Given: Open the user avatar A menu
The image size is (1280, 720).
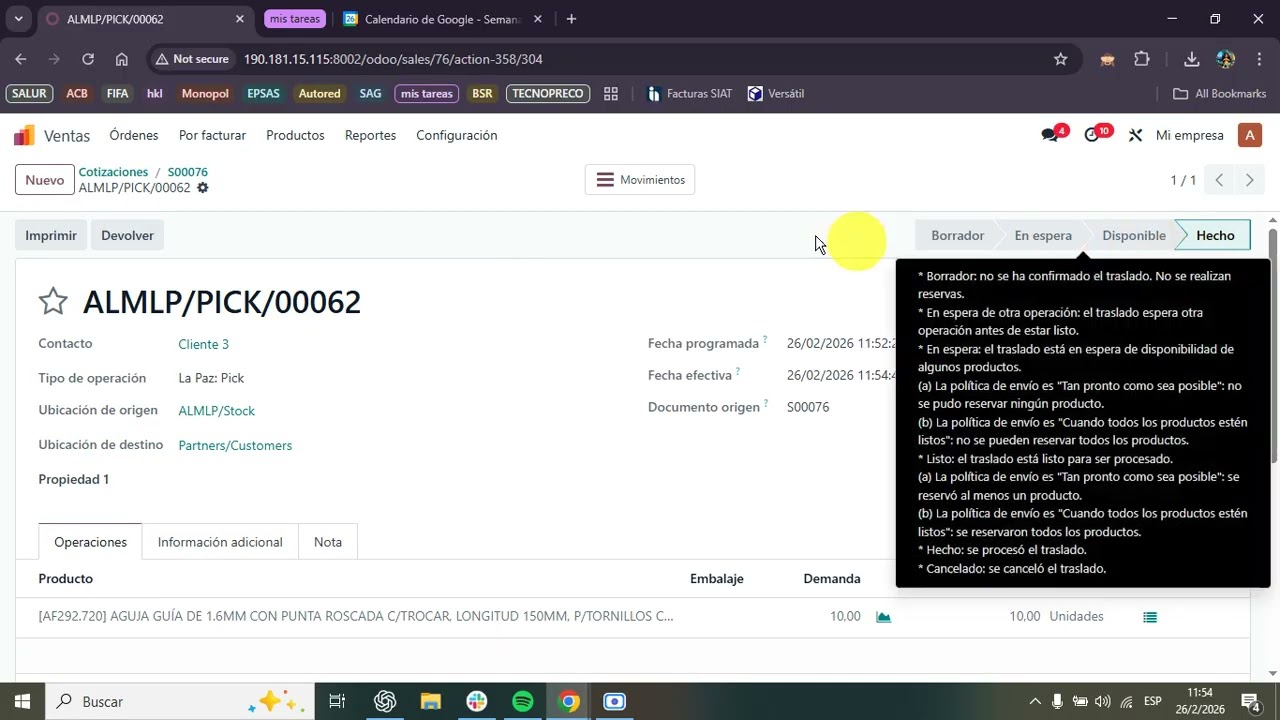Looking at the screenshot, I should [x=1249, y=135].
